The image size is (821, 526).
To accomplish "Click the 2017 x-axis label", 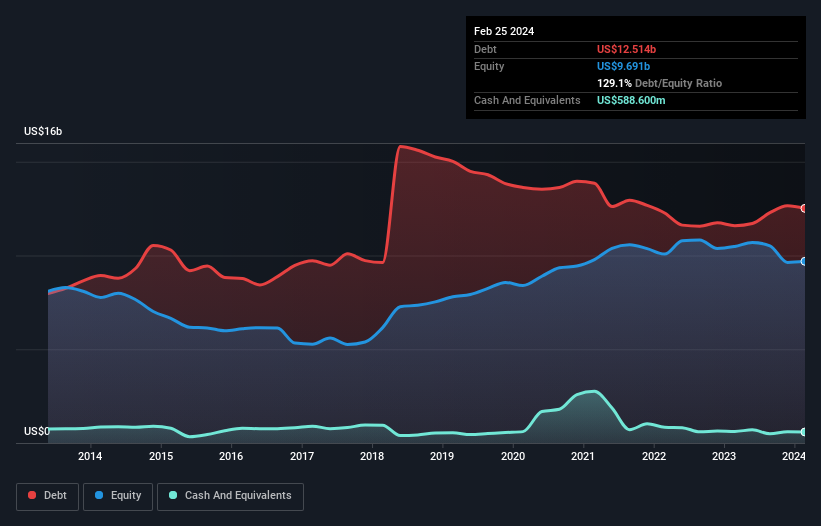I will tap(302, 456).
